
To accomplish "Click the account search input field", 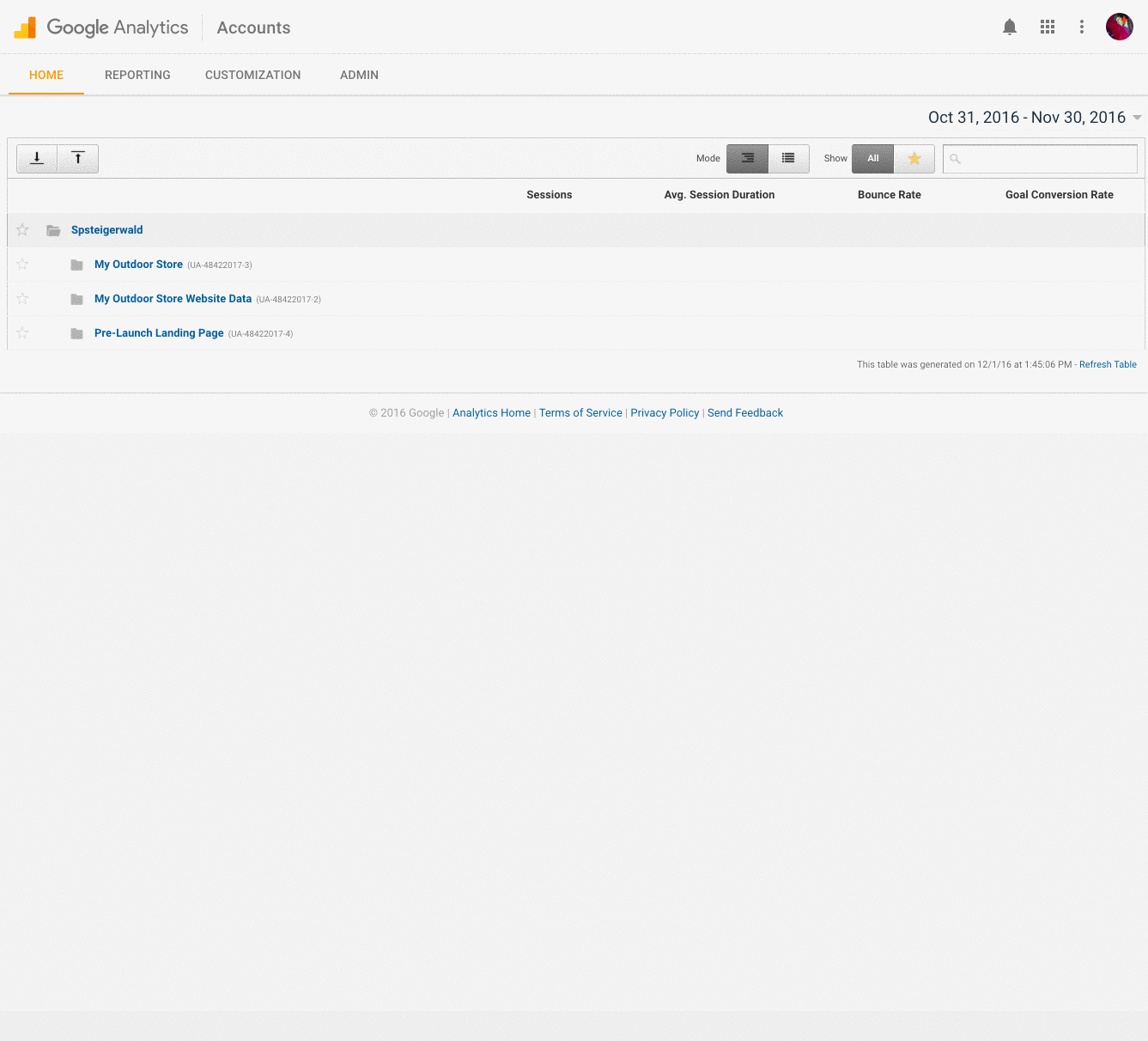I will point(1040,159).
